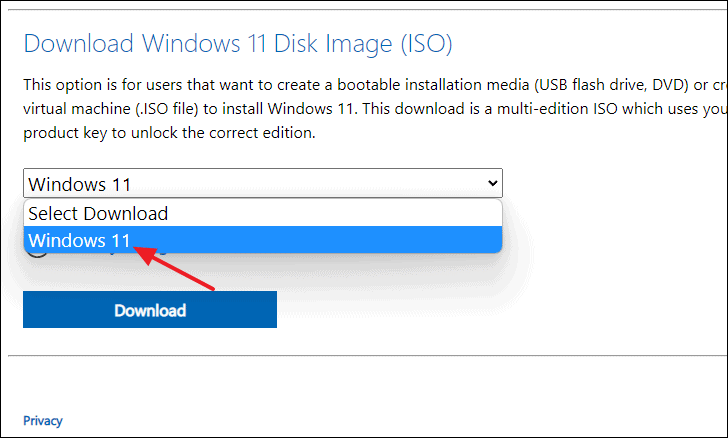The width and height of the screenshot is (728, 438).
Task: Click the "(ISO)" text in the heading
Action: click(x=426, y=43)
